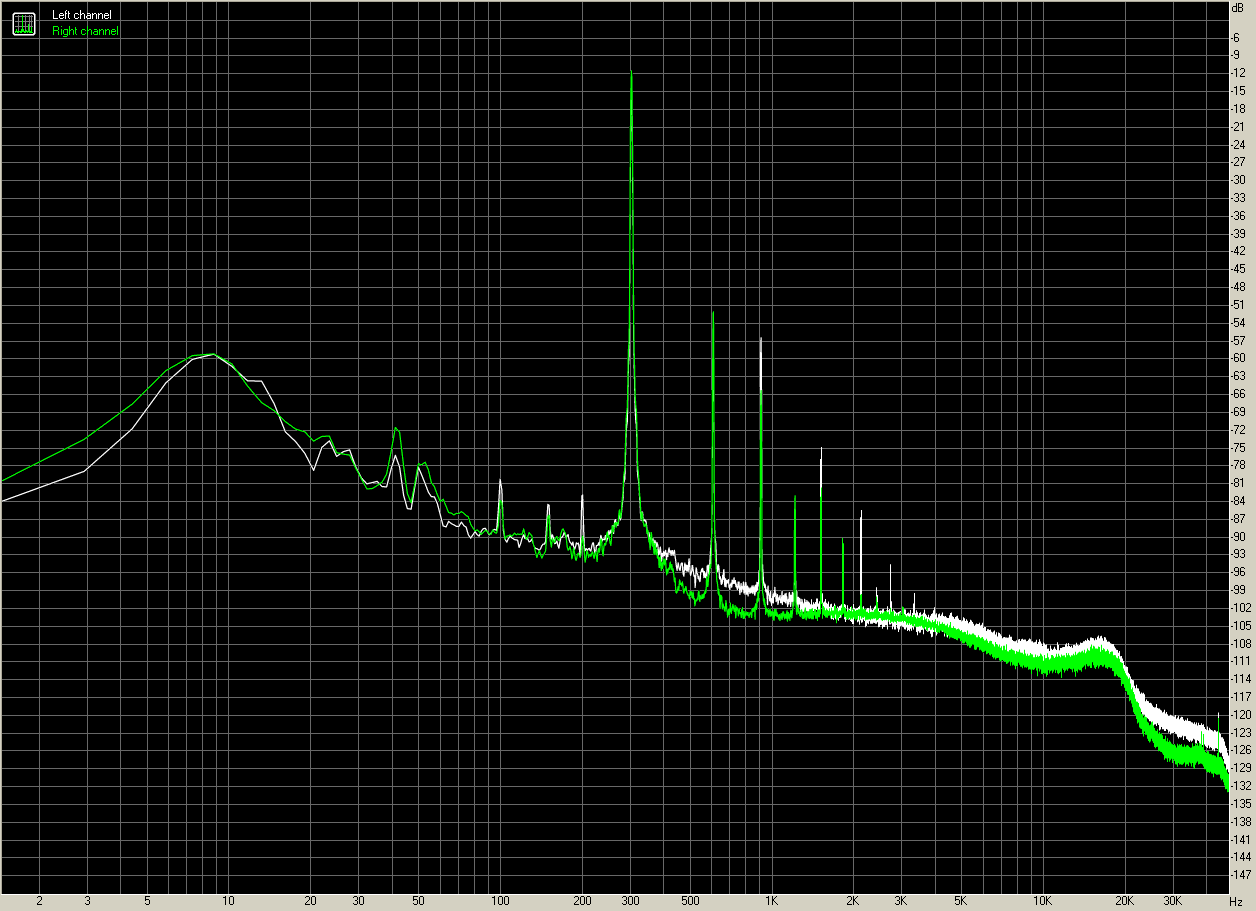Click the -102 dB axis value
The height and width of the screenshot is (911, 1256).
tap(1242, 608)
